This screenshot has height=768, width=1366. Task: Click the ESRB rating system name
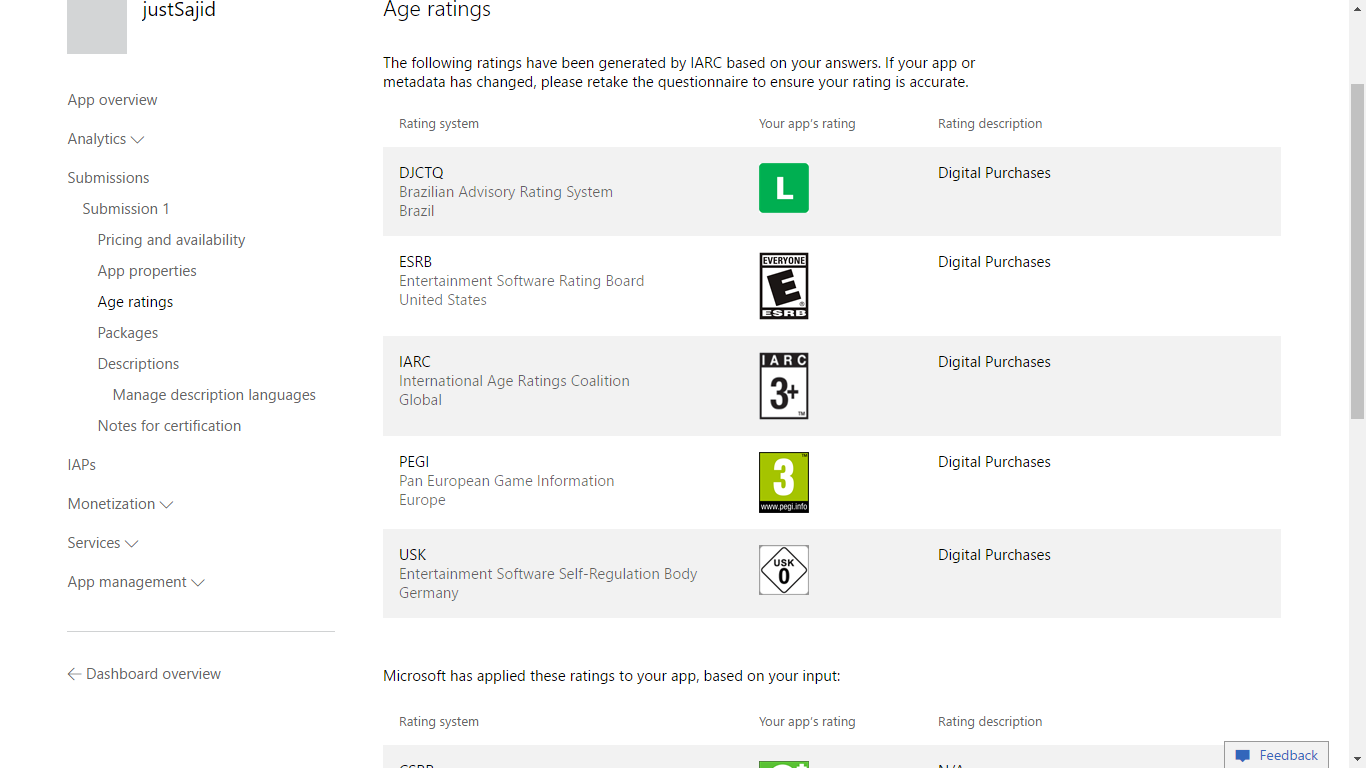415,262
